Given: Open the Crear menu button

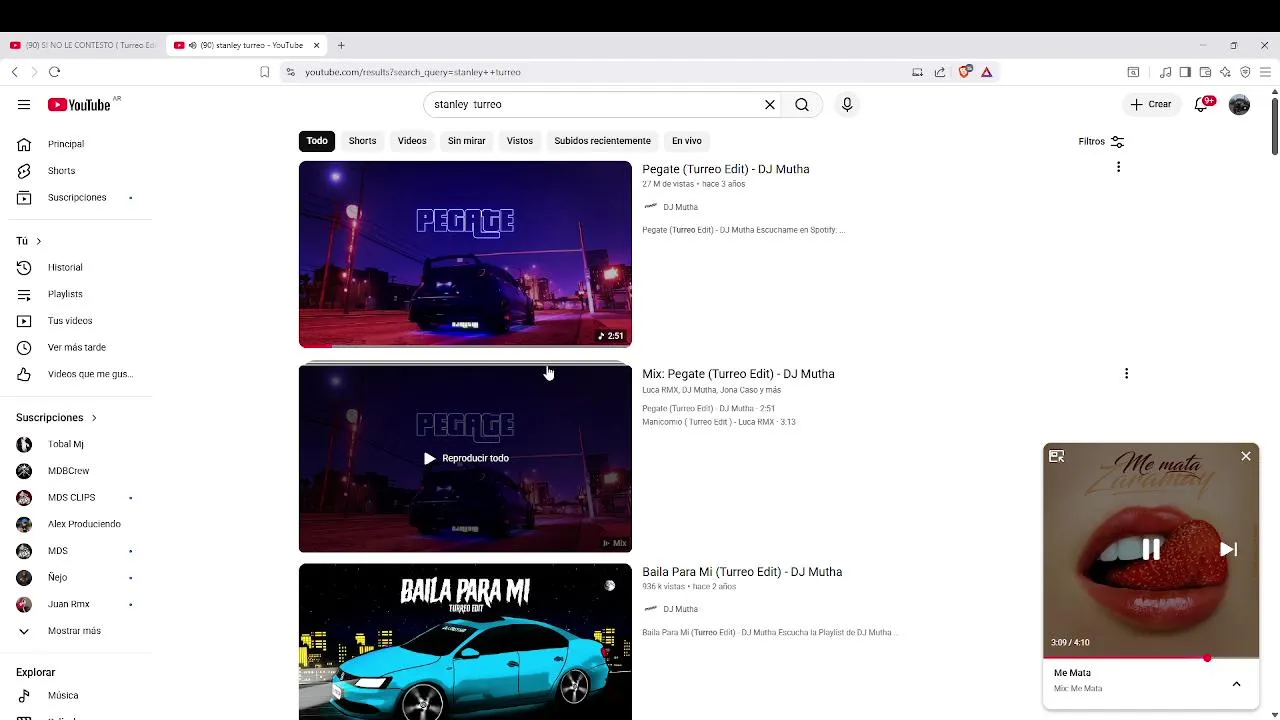Looking at the screenshot, I should [x=1150, y=104].
